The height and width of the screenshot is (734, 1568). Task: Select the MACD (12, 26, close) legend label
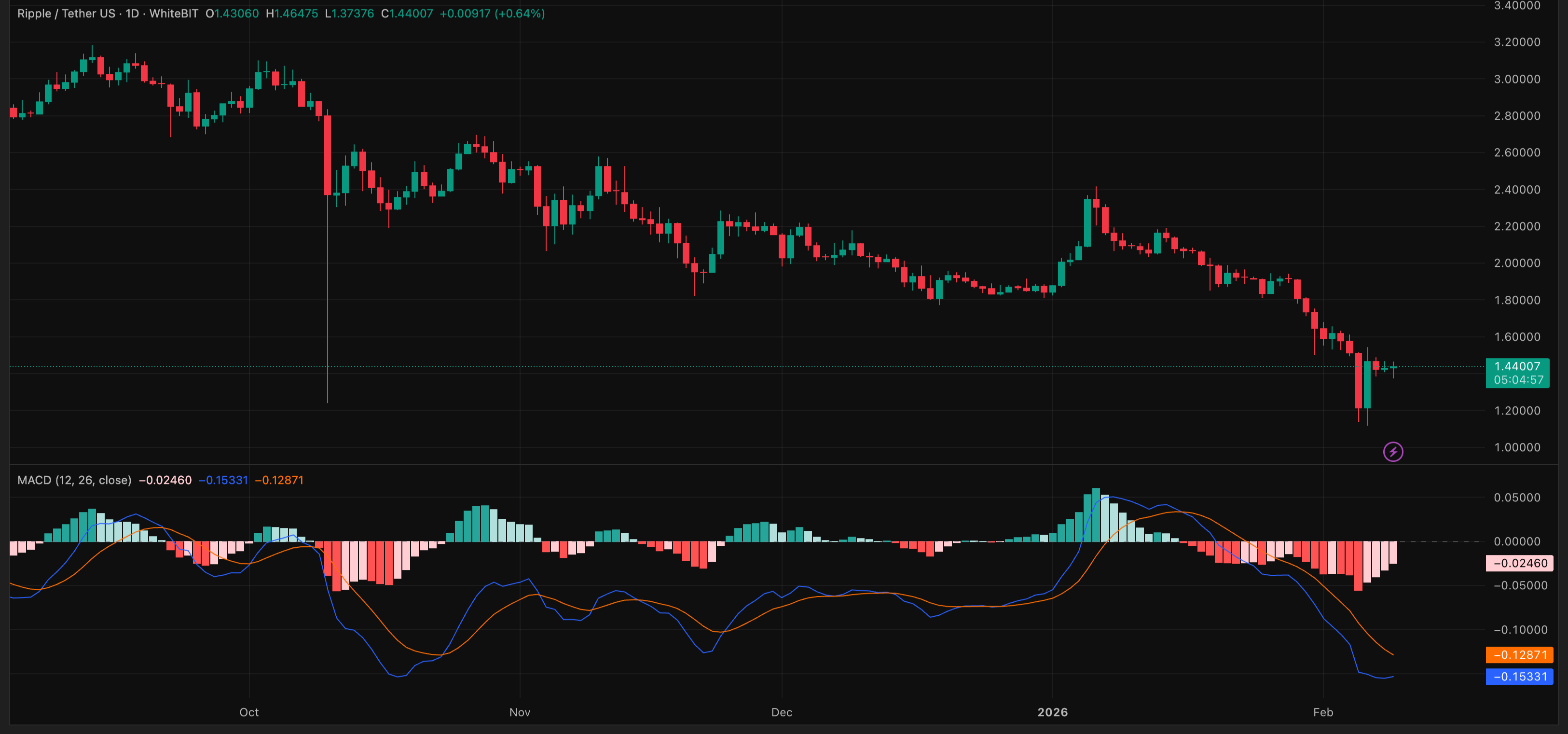click(74, 480)
